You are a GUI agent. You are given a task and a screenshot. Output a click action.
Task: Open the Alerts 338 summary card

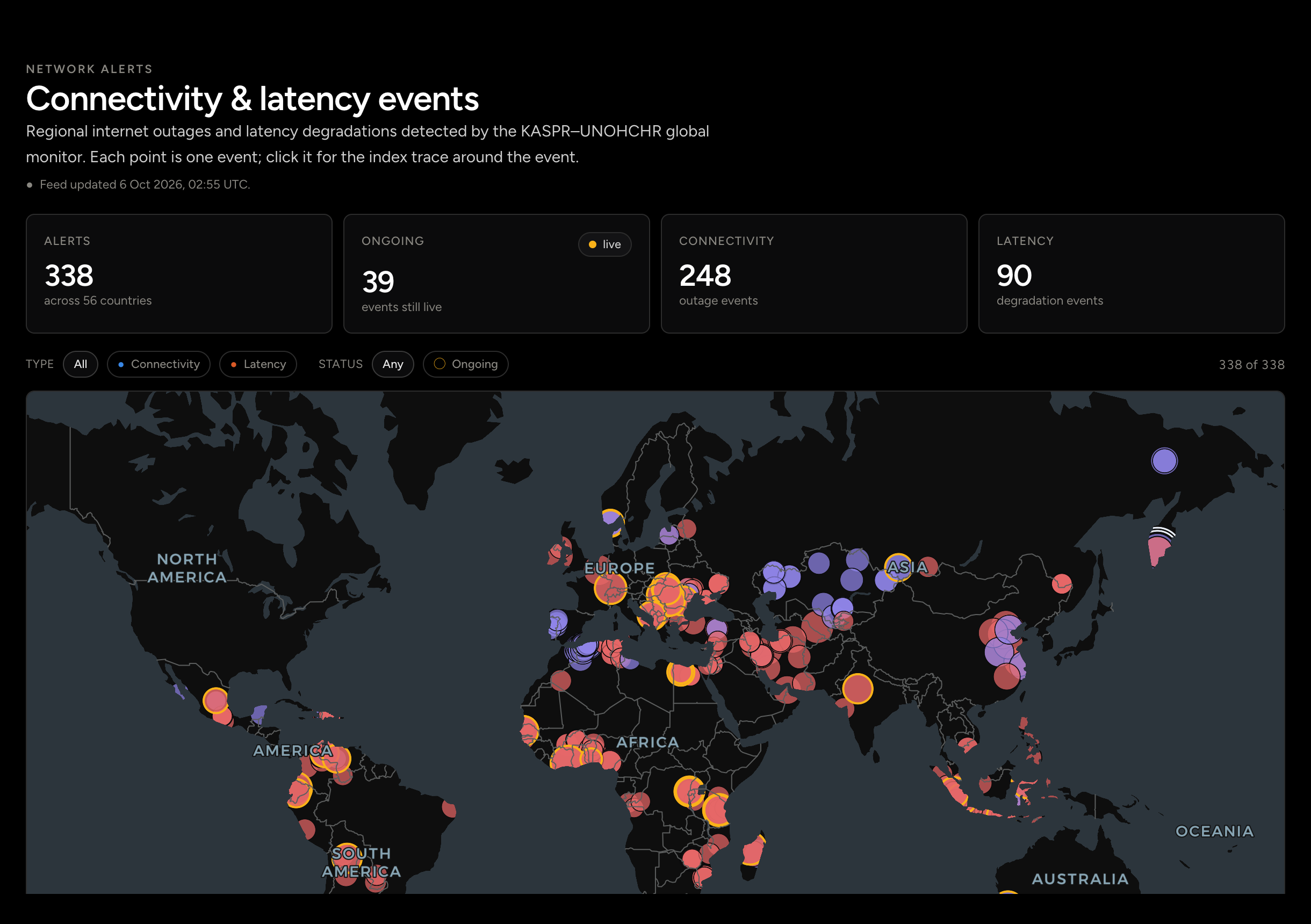click(x=179, y=273)
